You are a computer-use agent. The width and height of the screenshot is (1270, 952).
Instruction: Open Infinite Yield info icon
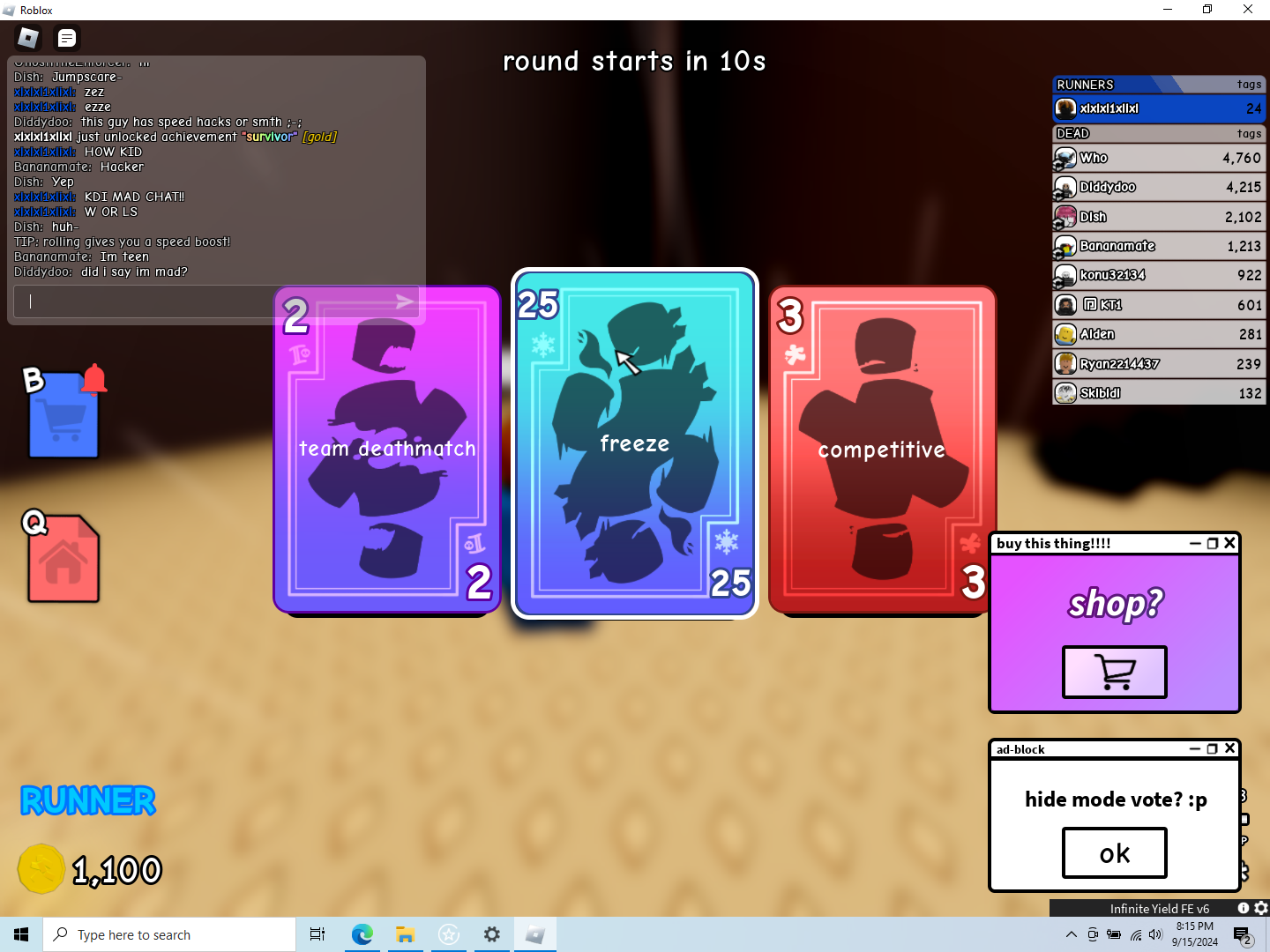pos(1244,908)
